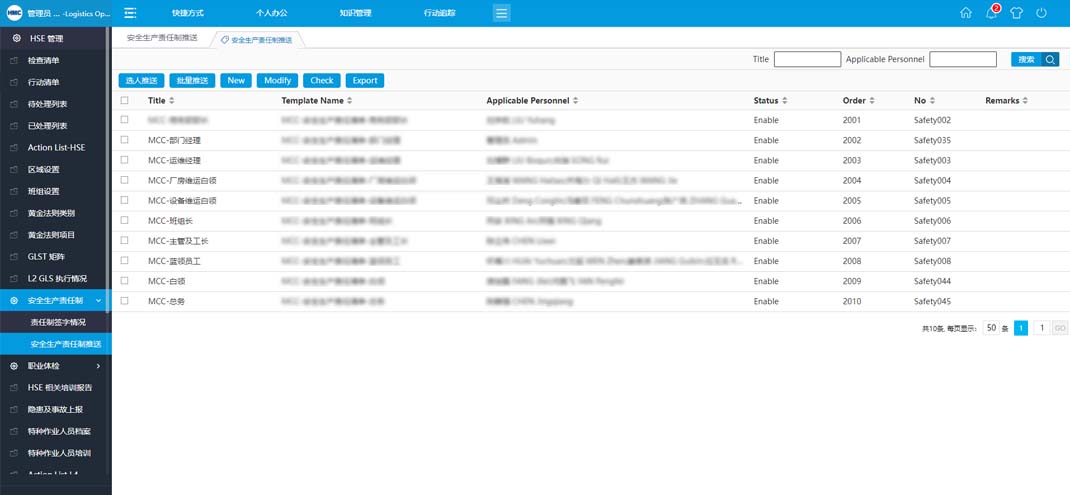
Task: Expand the 职业体检 sidebar group
Action: (x=98, y=366)
